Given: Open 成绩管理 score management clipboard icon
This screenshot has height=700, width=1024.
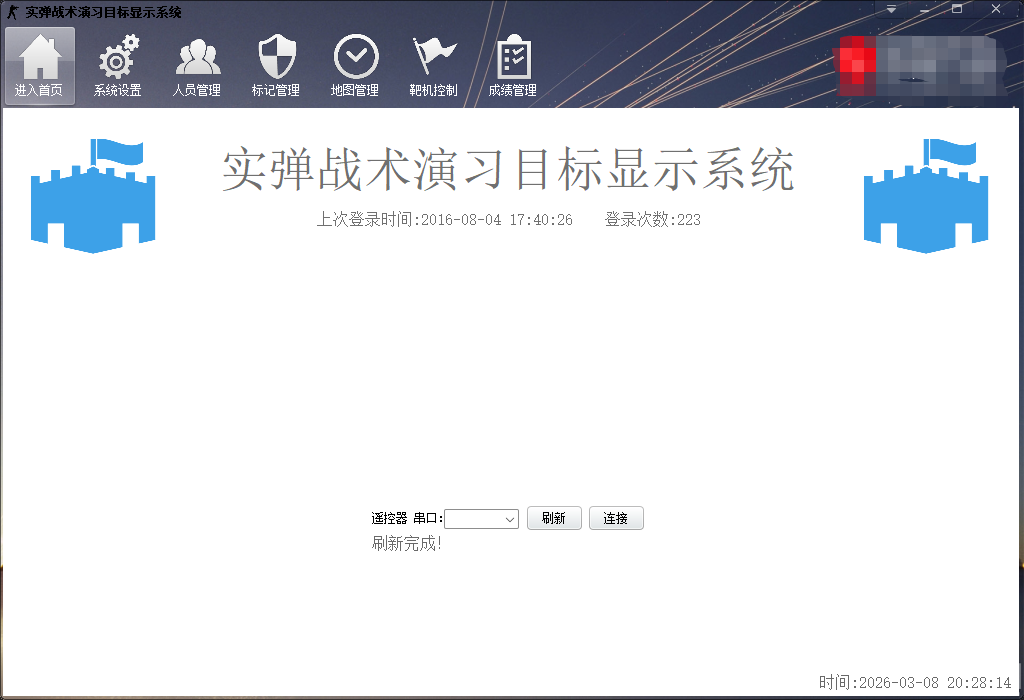Looking at the screenshot, I should [514, 65].
